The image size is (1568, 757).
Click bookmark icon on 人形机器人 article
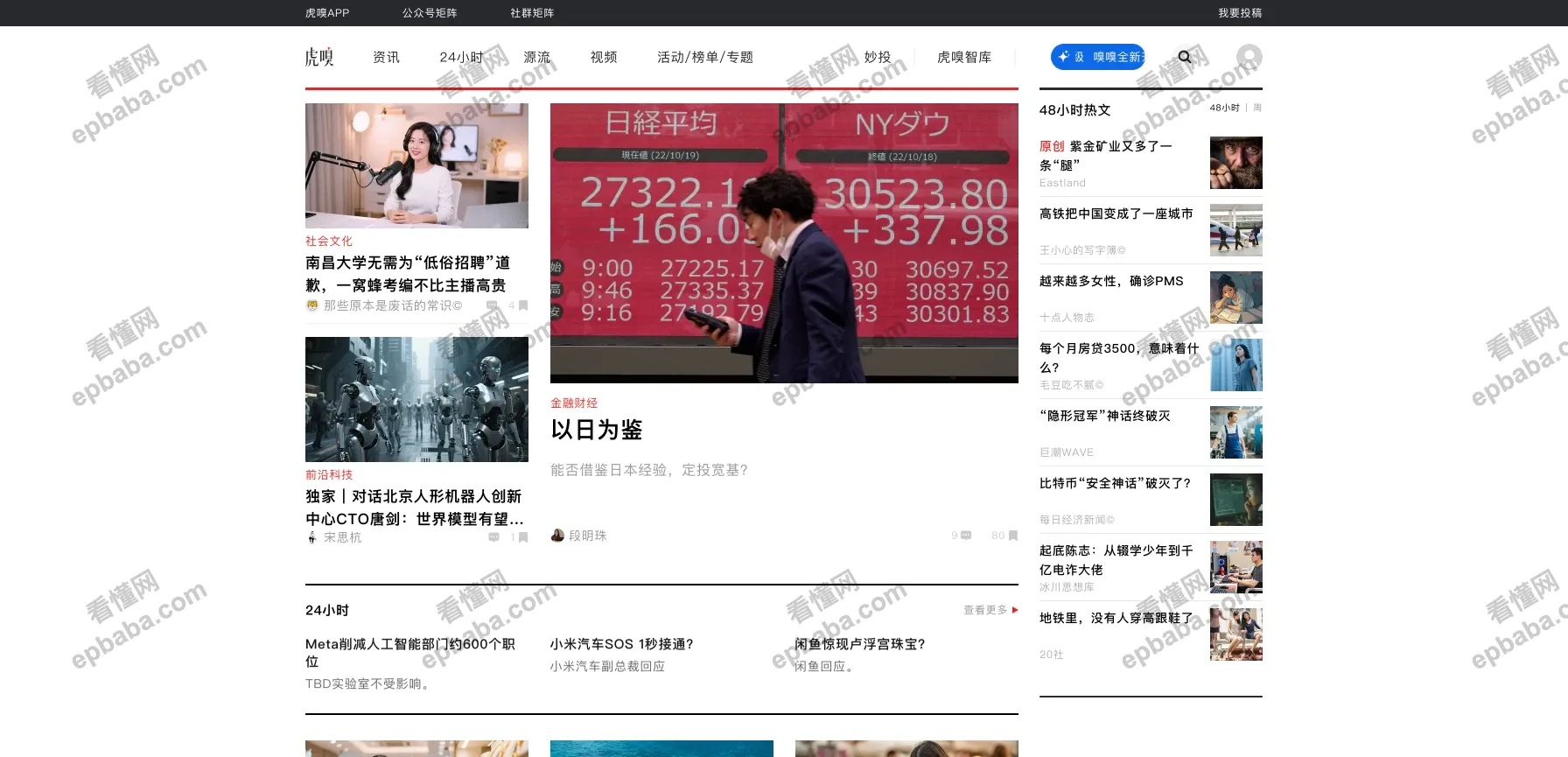coord(523,537)
